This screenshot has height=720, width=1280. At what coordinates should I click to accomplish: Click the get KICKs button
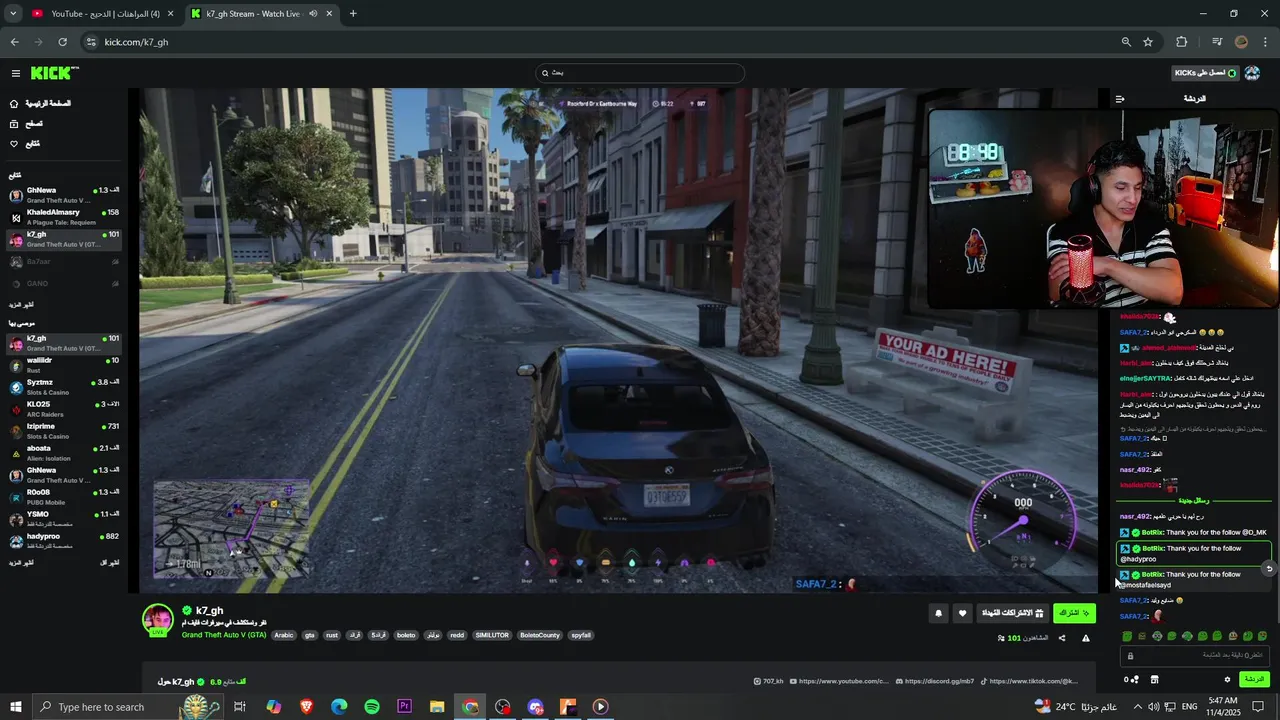point(1205,73)
